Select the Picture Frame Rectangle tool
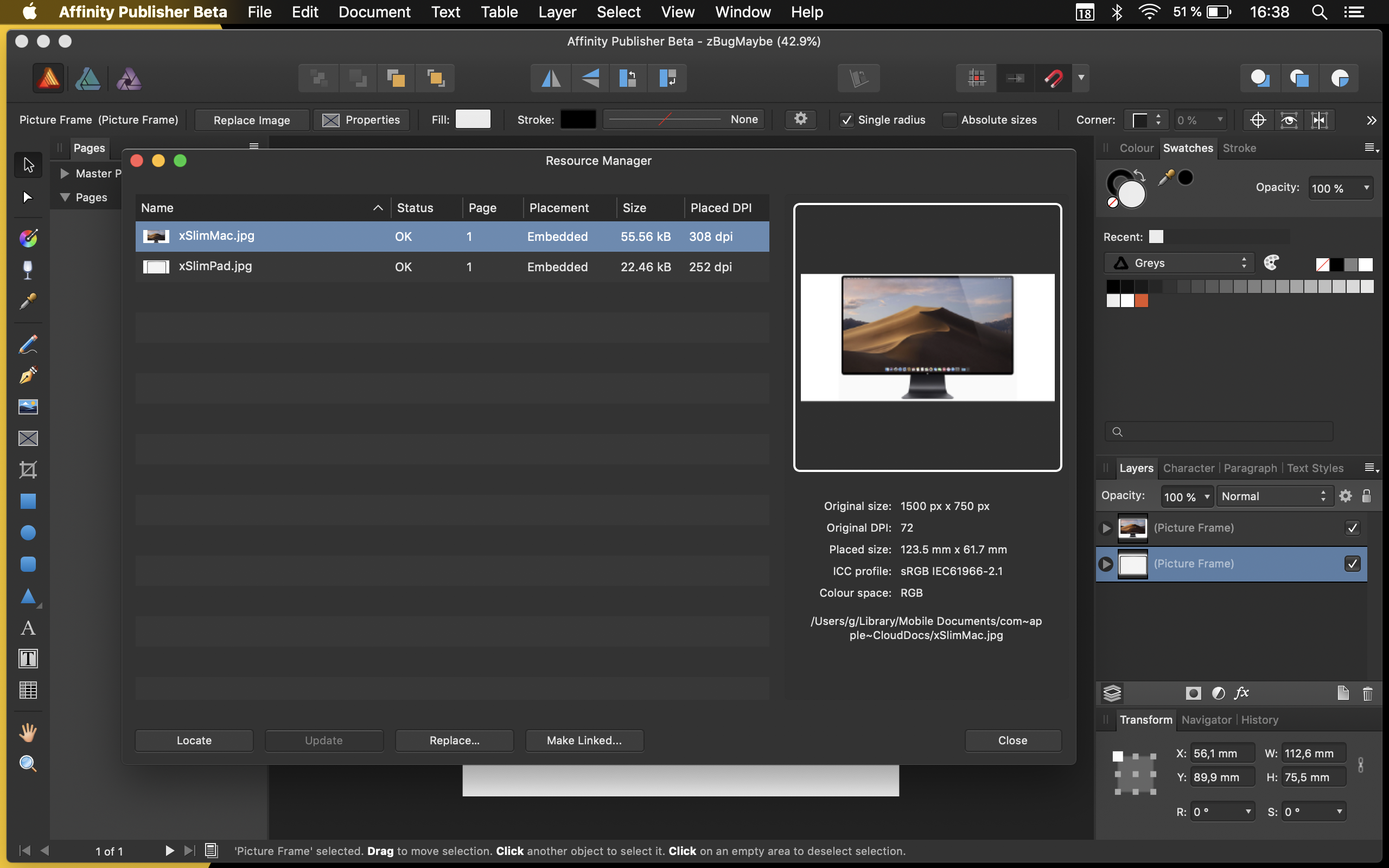 click(x=28, y=438)
